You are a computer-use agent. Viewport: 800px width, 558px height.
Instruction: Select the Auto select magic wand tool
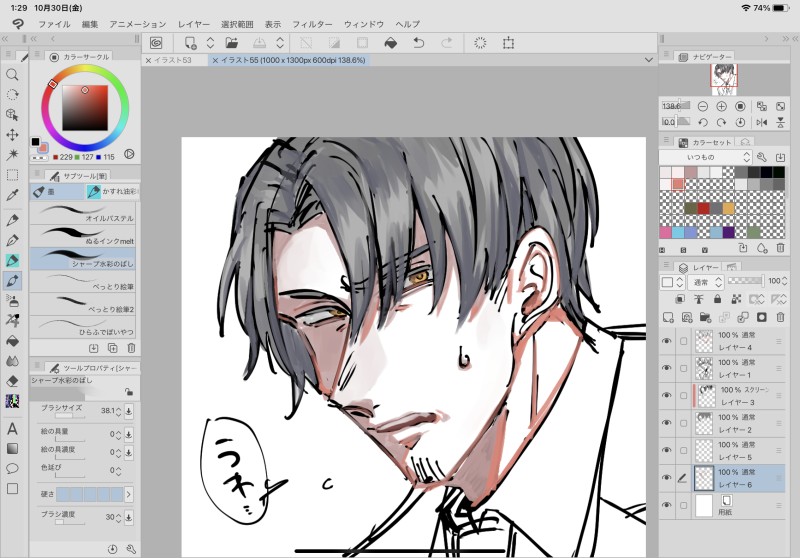[12, 154]
